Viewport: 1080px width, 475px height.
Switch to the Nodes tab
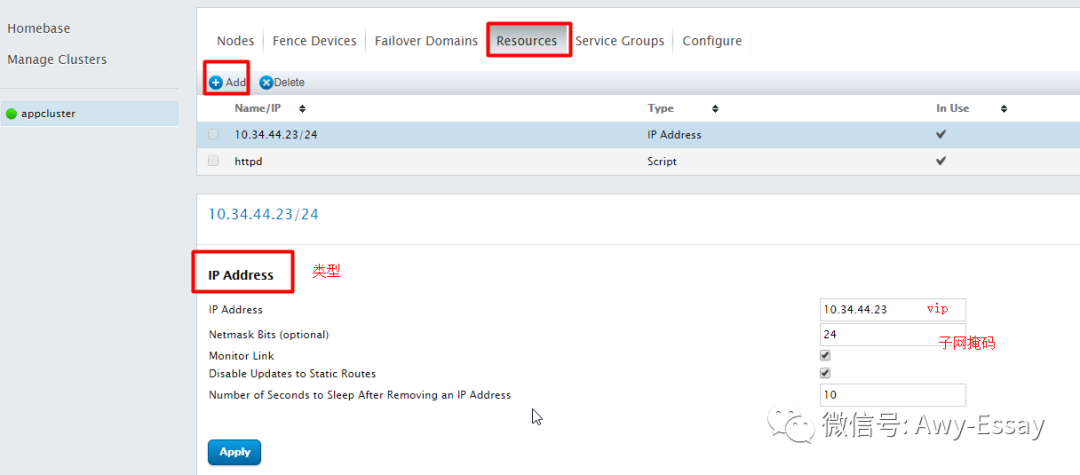tap(235, 41)
